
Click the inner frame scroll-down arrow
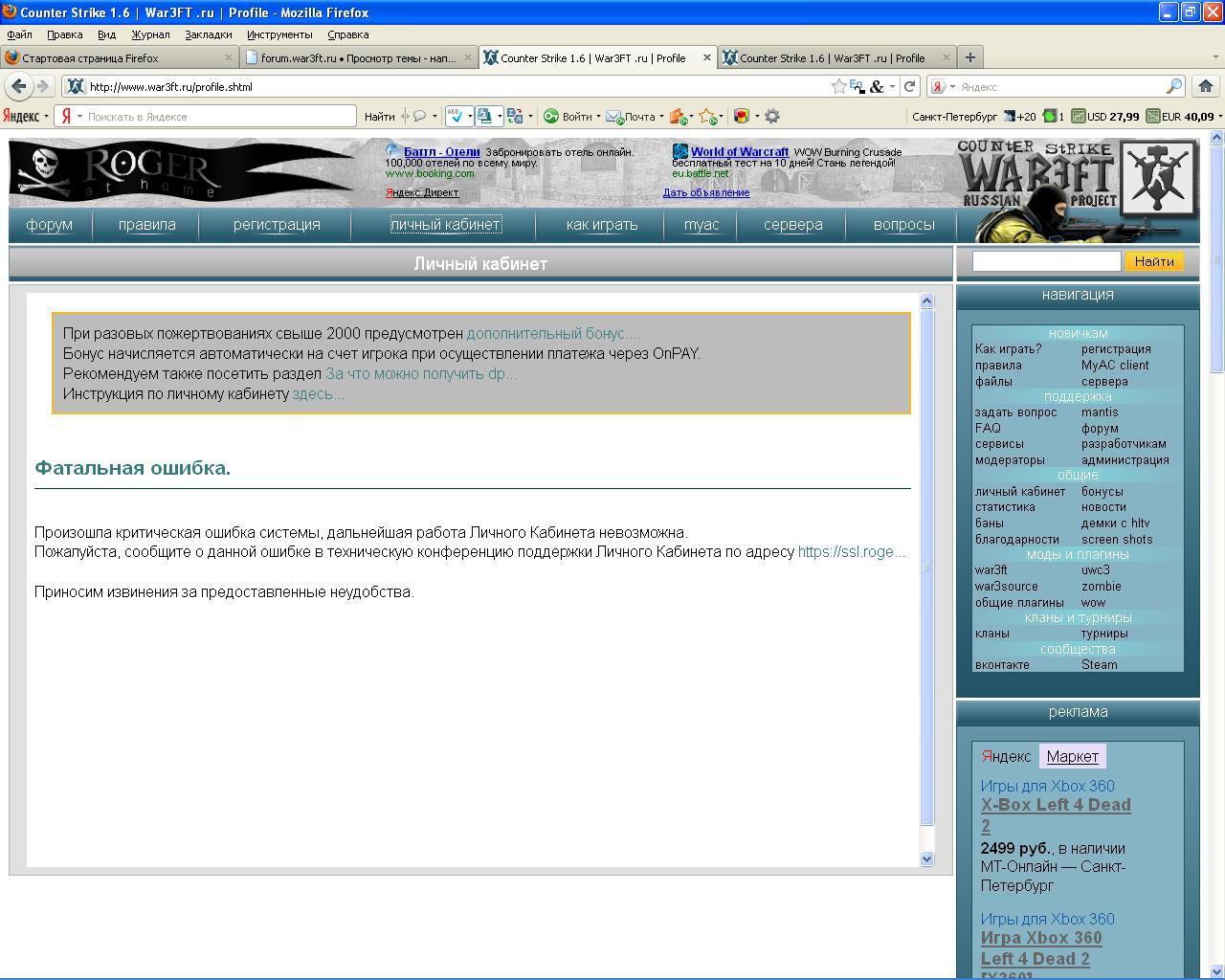click(926, 858)
